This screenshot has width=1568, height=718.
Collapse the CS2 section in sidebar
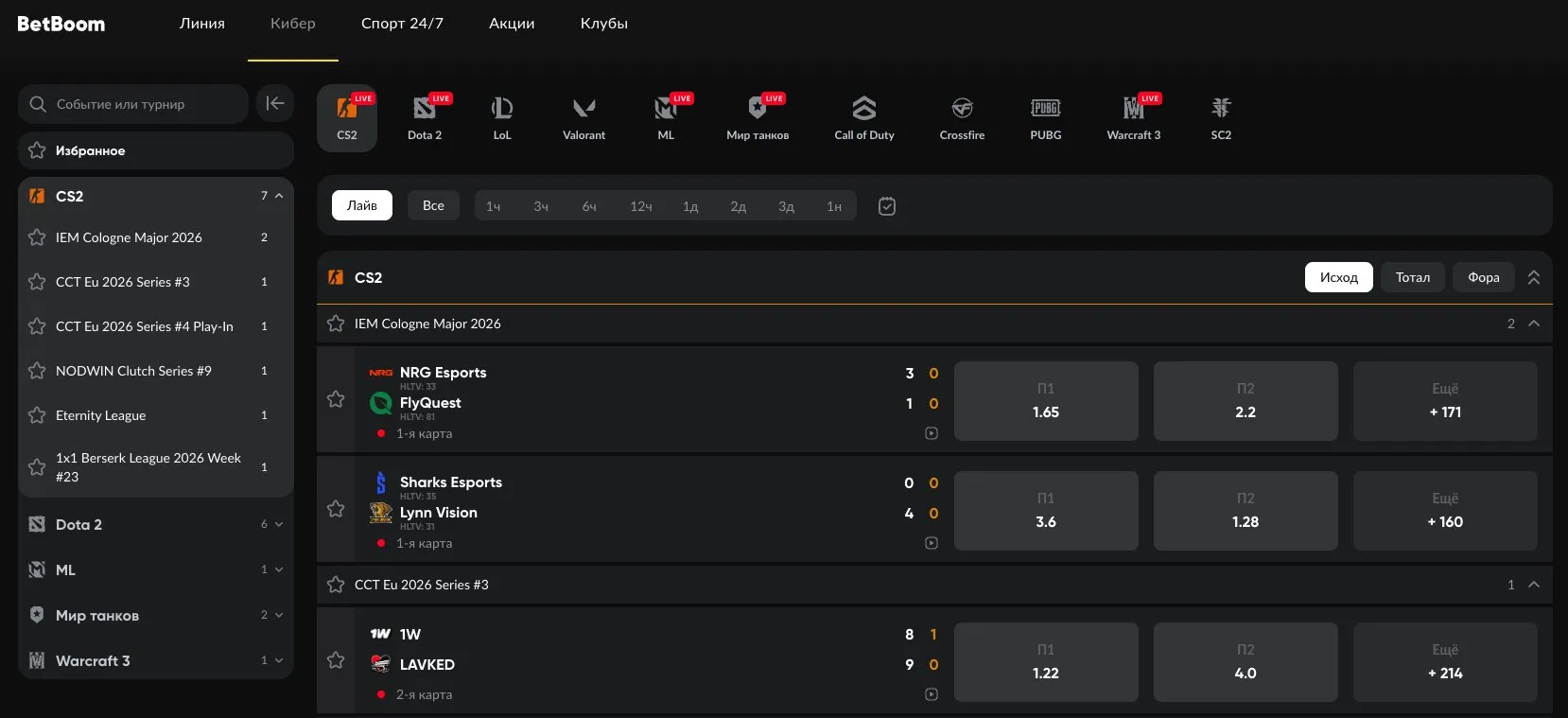tap(279, 196)
